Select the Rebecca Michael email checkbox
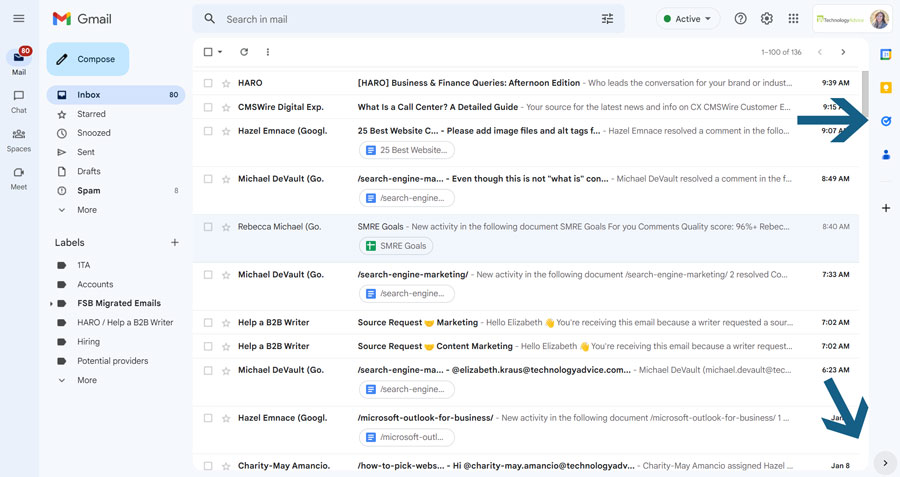 tap(208, 227)
